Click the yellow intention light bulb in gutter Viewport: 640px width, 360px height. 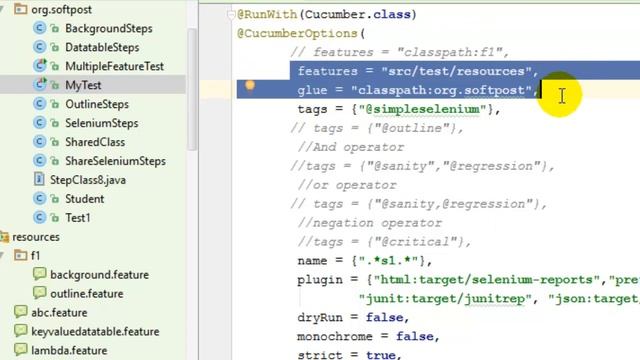tap(250, 86)
